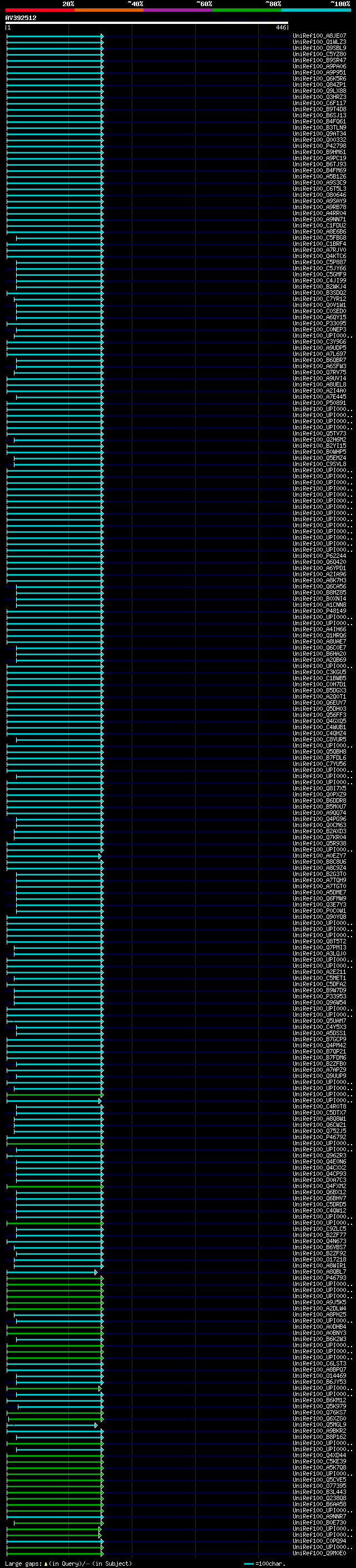Select hit label UniRef100_B6DDR8
Image resolution: width=356 pixels, height=1568 pixels.
coord(319,800)
